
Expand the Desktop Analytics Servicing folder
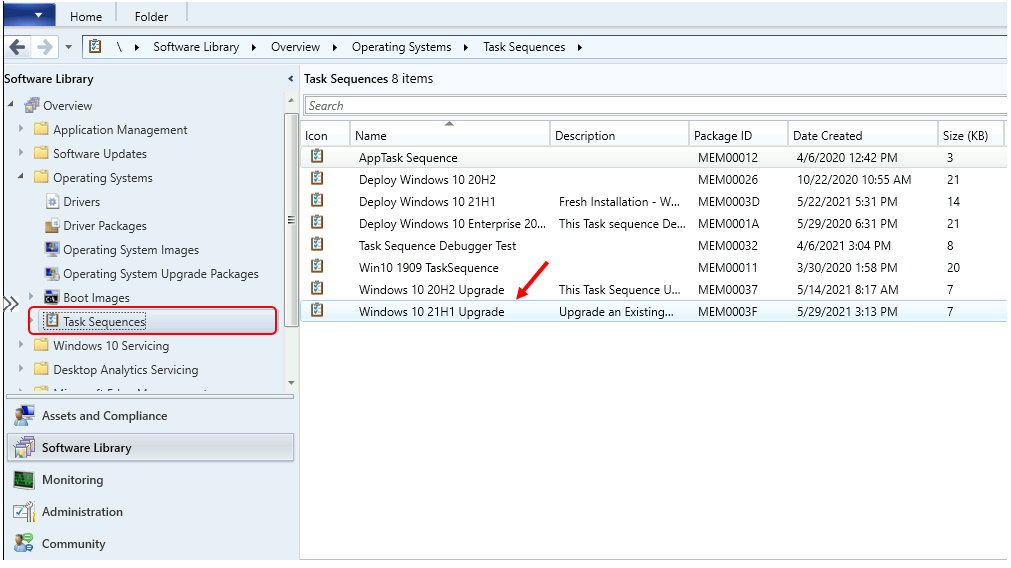tap(21, 369)
